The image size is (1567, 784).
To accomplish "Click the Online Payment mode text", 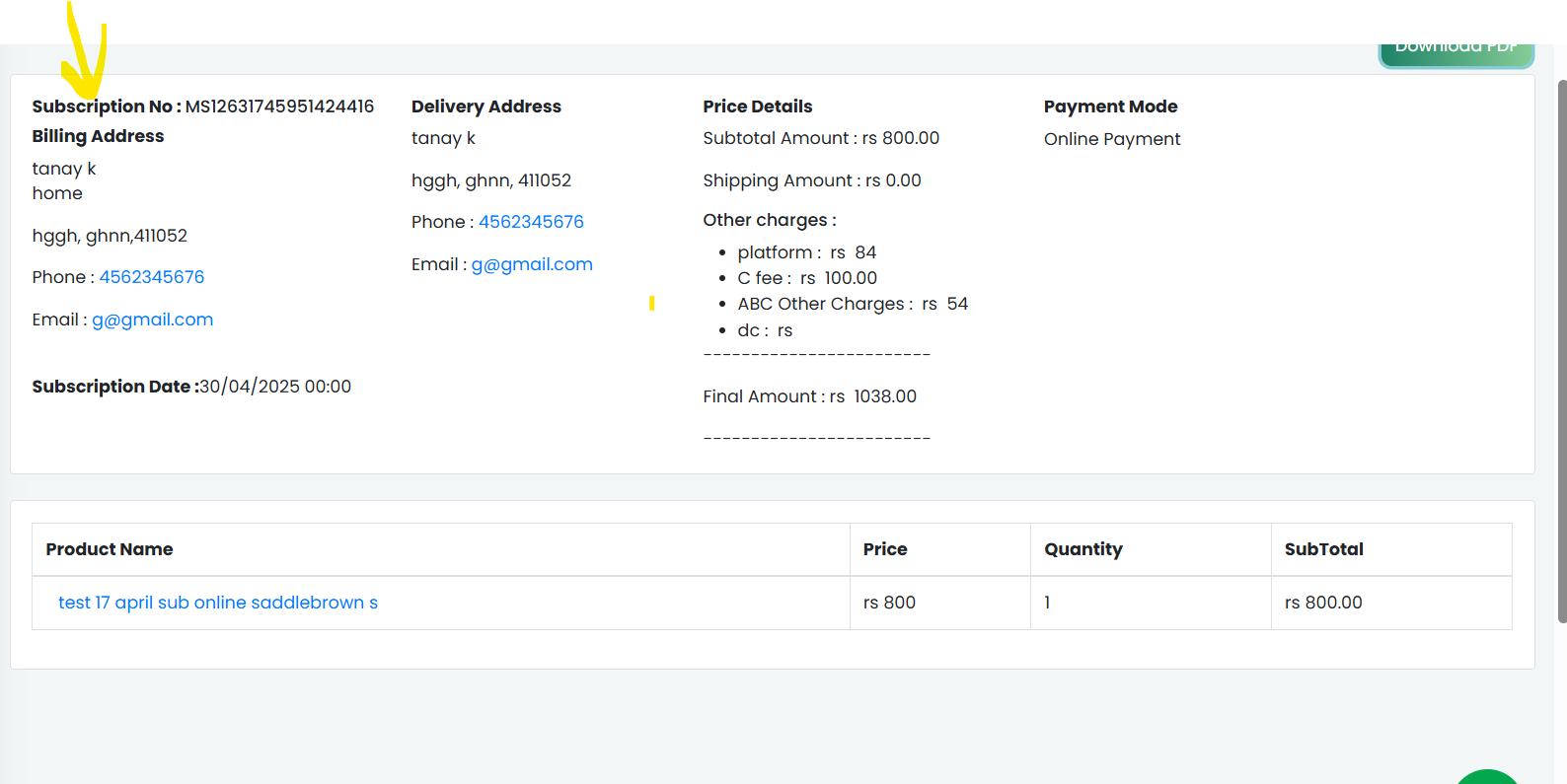I will click(1112, 139).
